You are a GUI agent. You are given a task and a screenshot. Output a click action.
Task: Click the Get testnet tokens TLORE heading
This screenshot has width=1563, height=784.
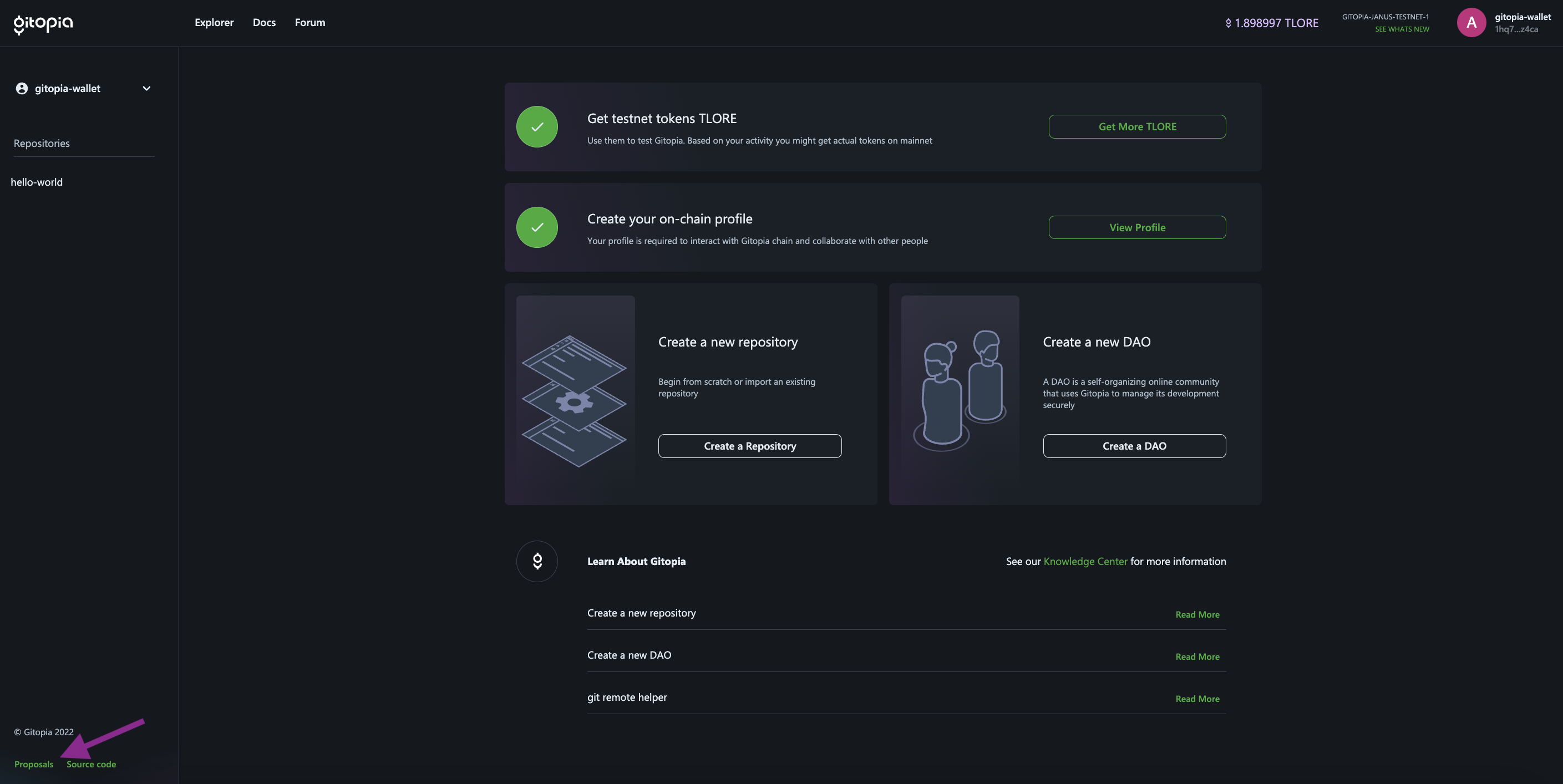(x=662, y=119)
